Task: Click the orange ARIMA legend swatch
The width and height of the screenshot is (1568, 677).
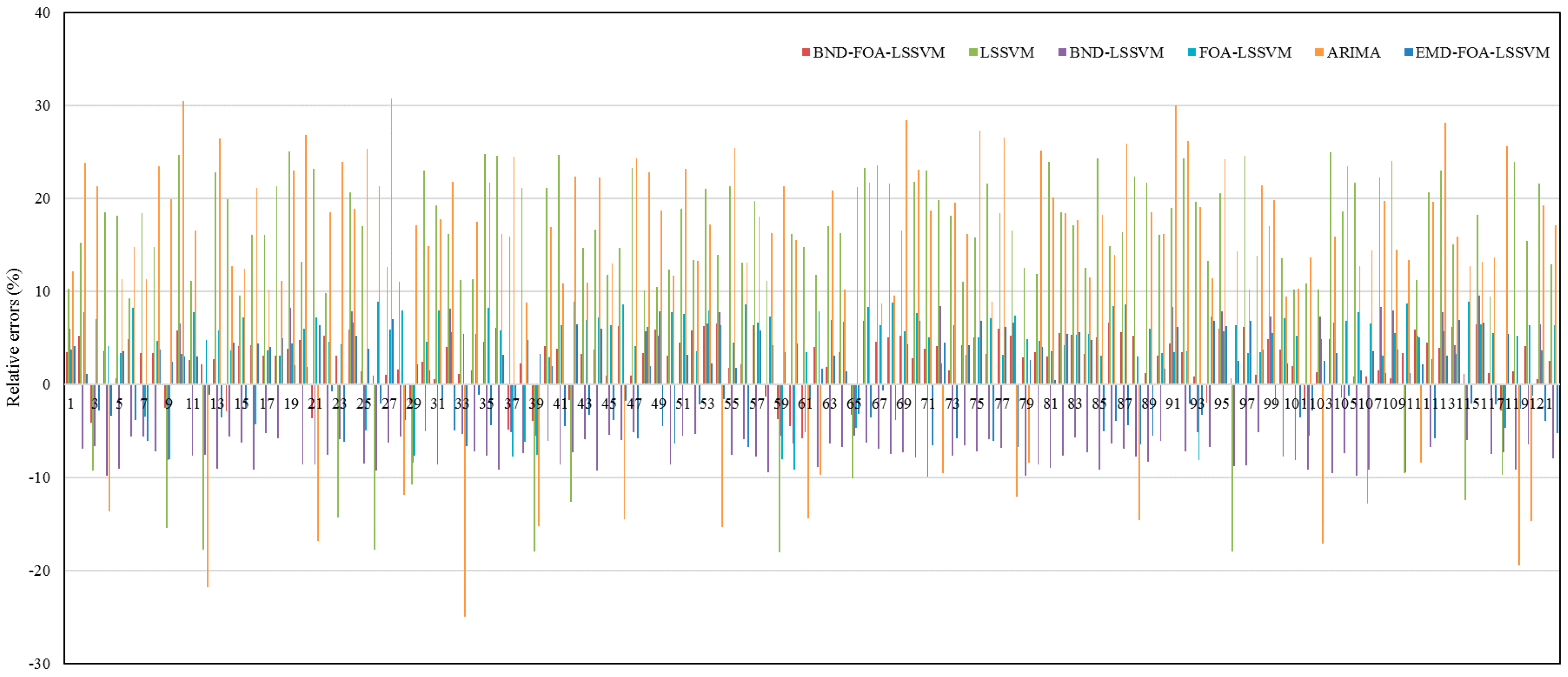Action: click(x=1320, y=53)
